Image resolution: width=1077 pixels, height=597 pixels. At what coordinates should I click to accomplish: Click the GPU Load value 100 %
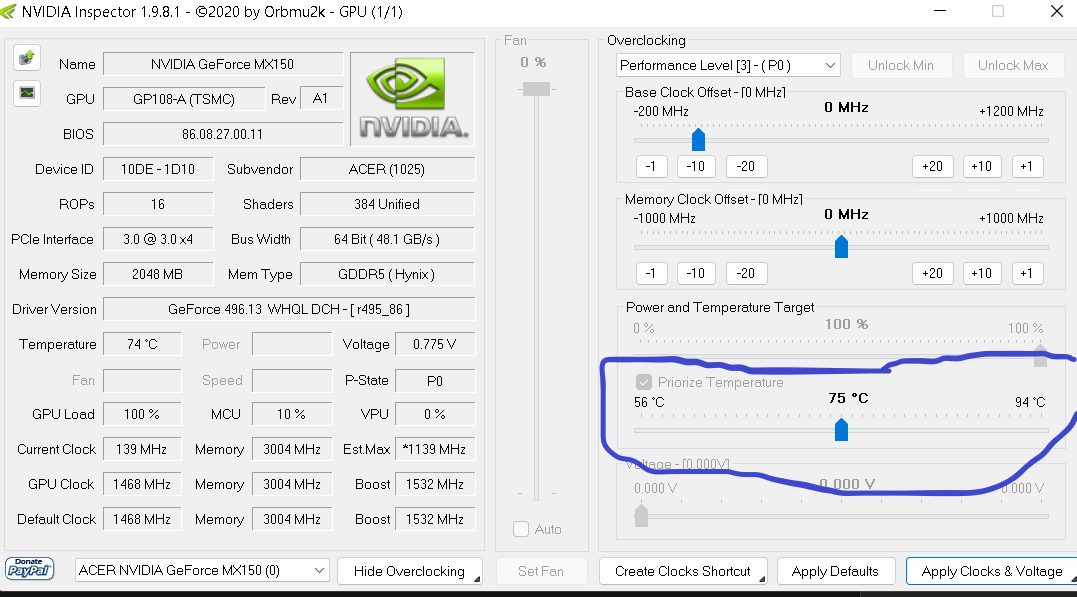(142, 414)
